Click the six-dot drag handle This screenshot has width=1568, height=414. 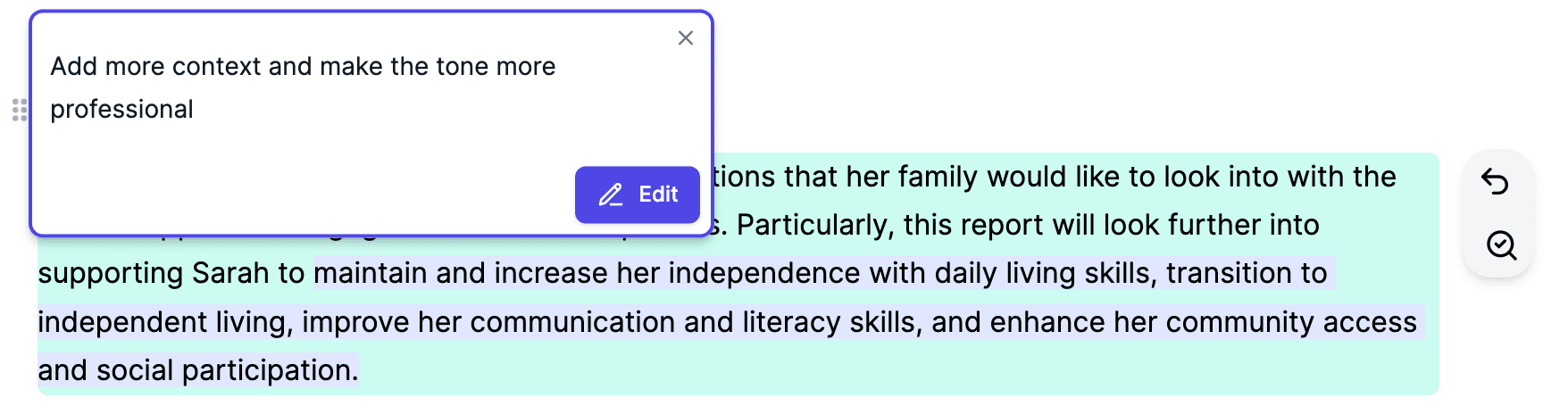(20, 110)
